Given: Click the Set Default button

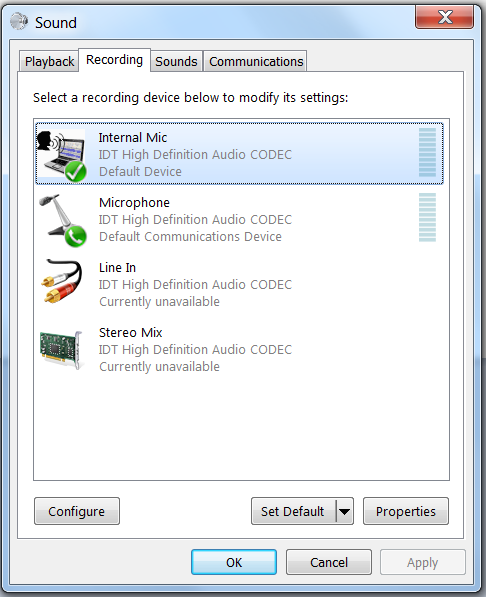Looking at the screenshot, I should tap(293, 511).
